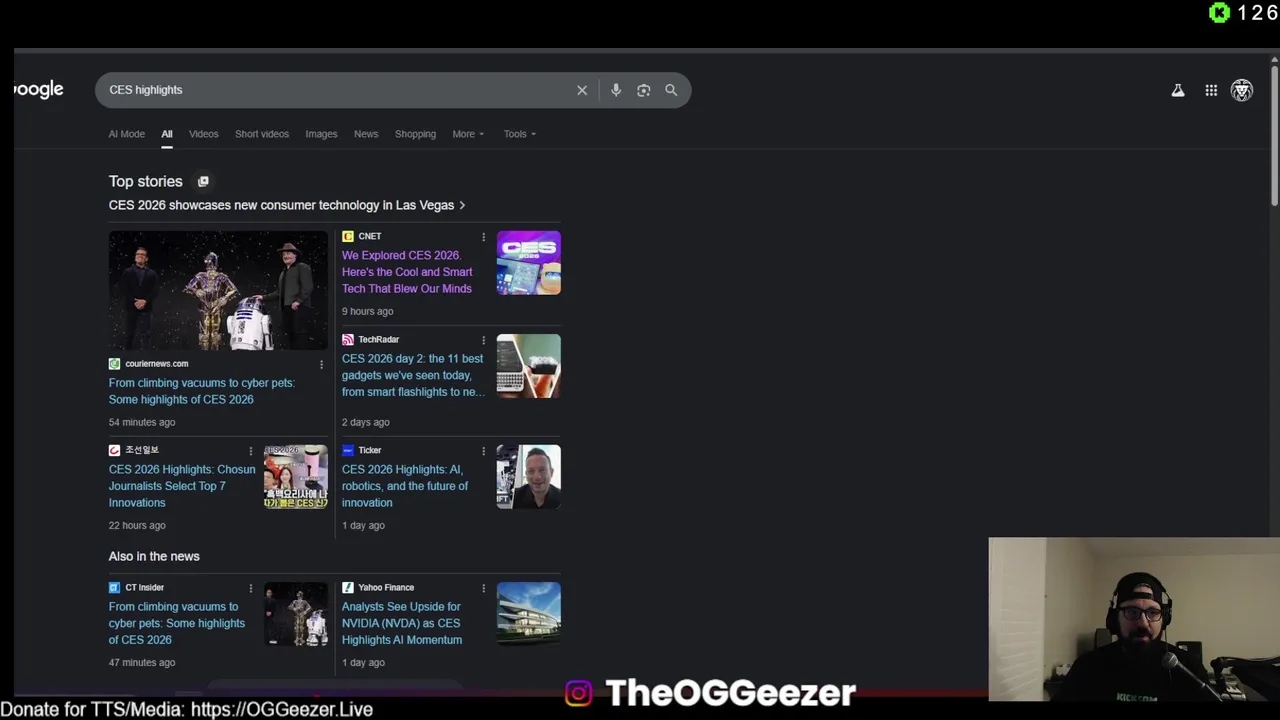Open options menu for the CNET story
The height and width of the screenshot is (720, 1280).
point(484,237)
